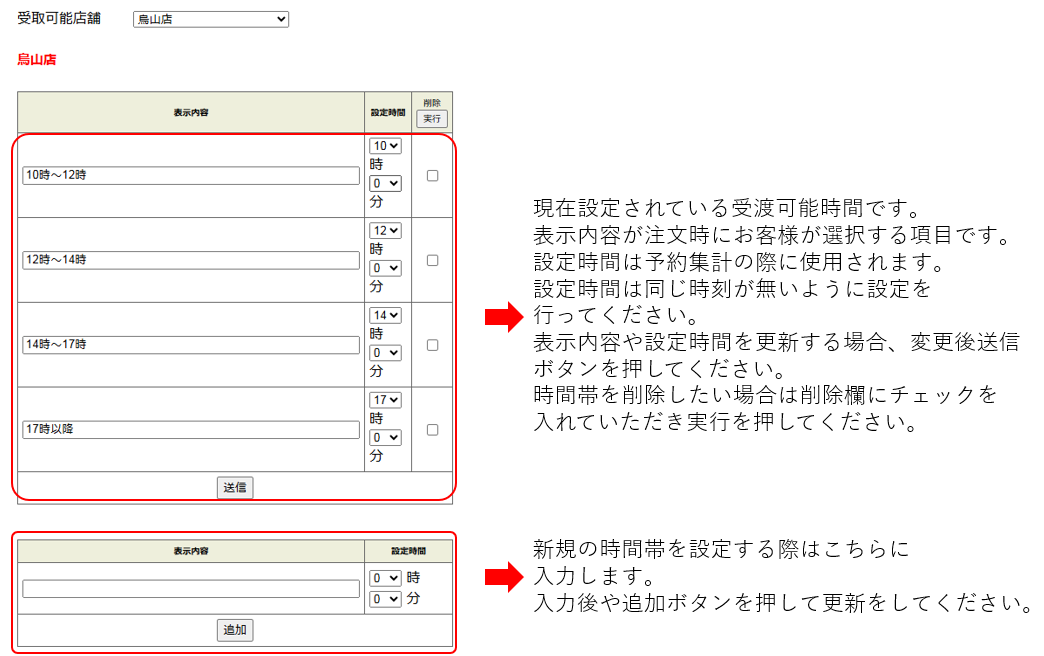Check delete box for 12時～14時 row

432,260
